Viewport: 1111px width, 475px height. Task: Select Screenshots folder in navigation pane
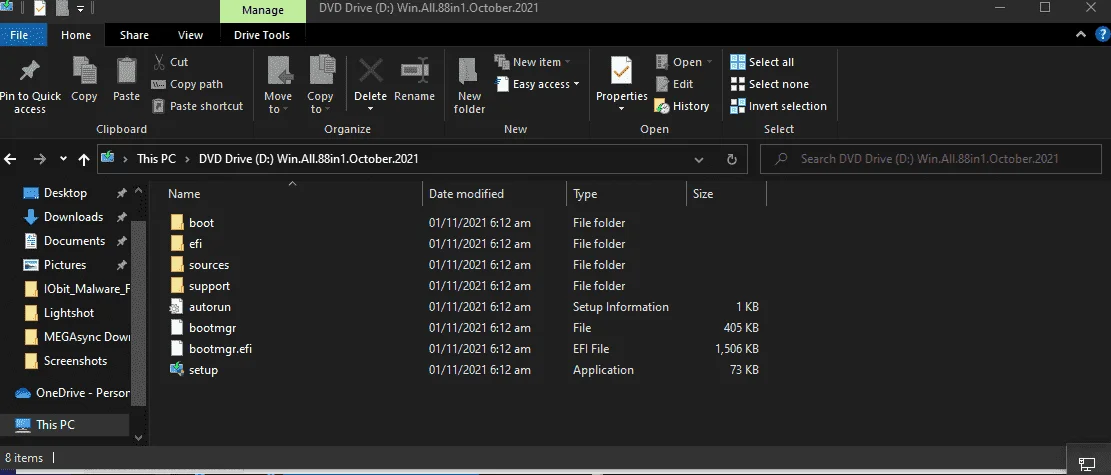(x=75, y=361)
